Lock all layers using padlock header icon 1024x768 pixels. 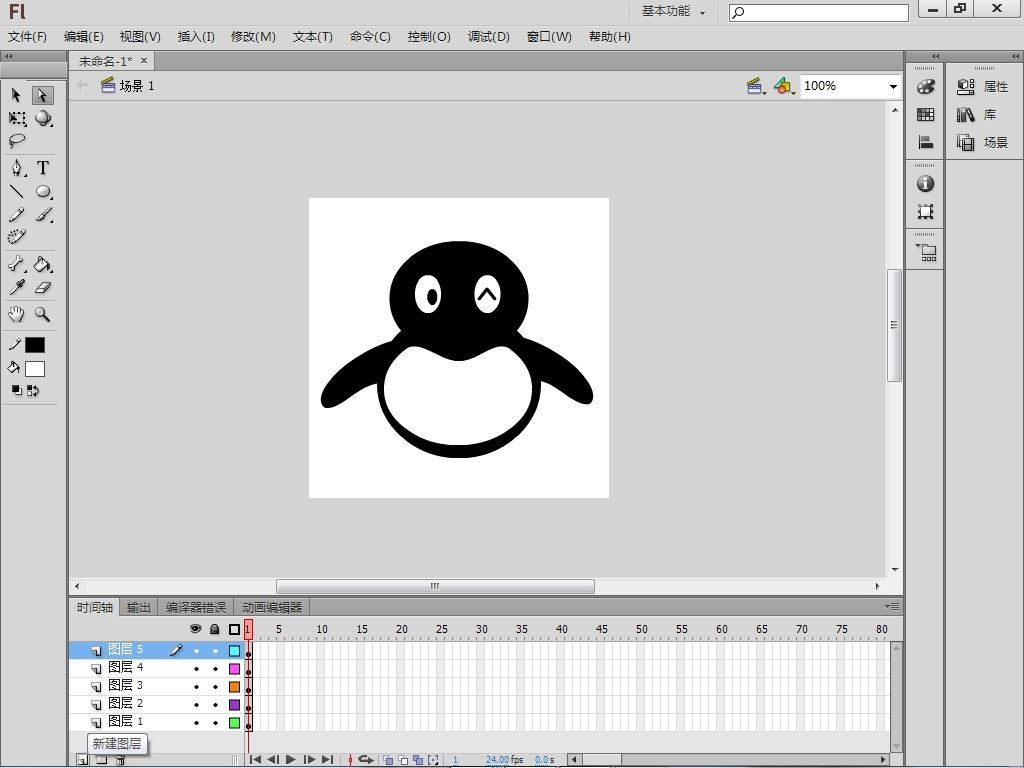[x=215, y=629]
